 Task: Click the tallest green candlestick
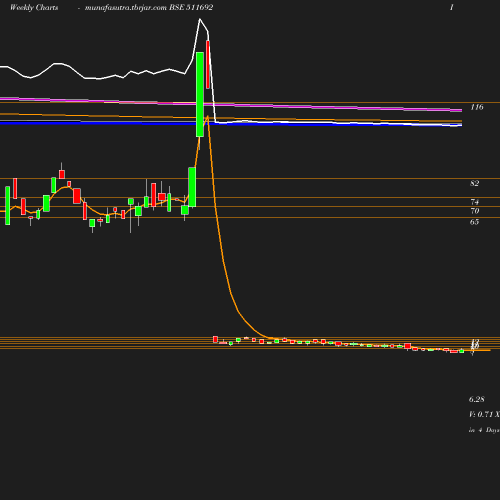[x=200, y=94]
